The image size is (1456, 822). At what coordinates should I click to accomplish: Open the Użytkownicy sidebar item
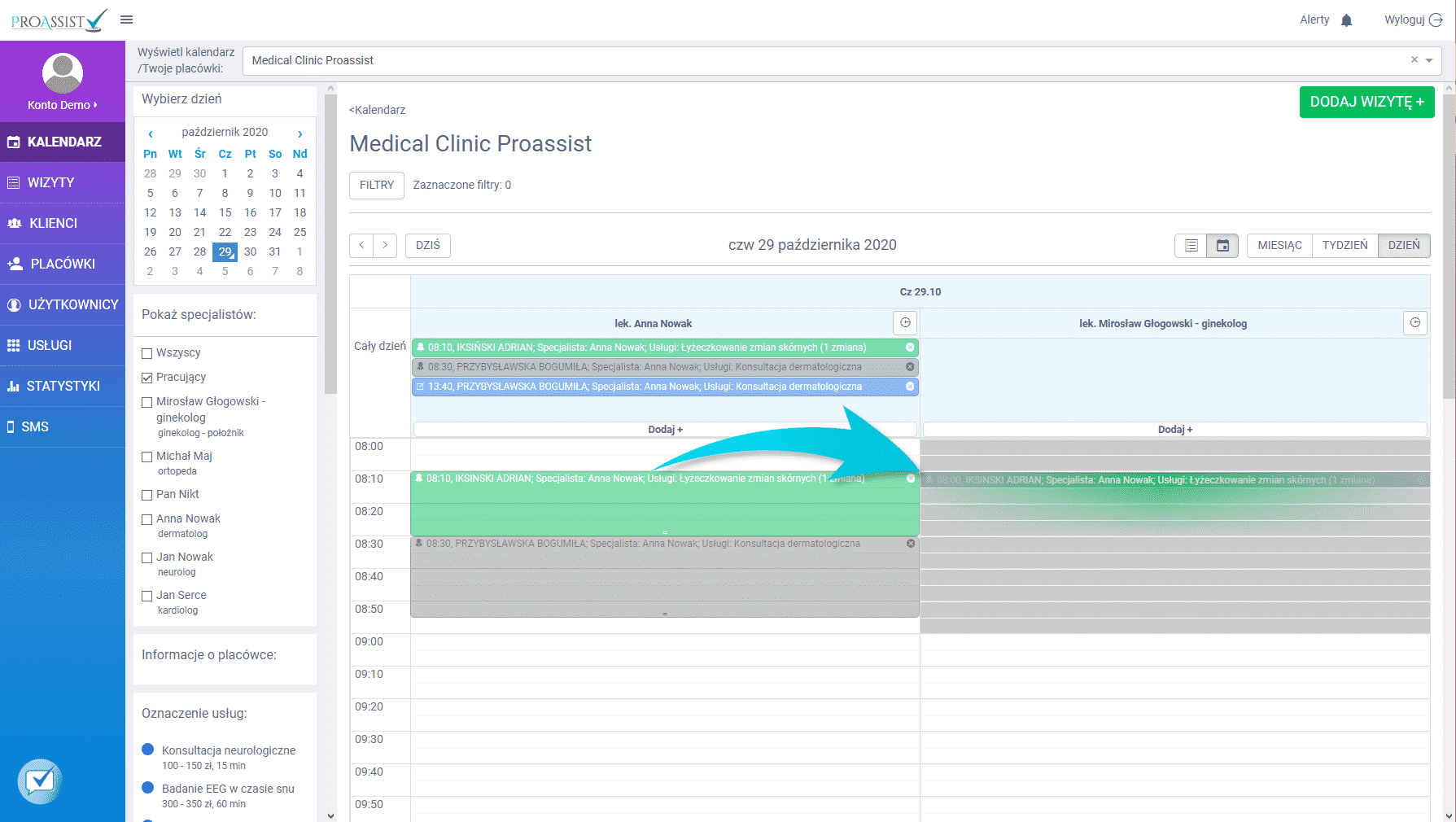[x=63, y=304]
